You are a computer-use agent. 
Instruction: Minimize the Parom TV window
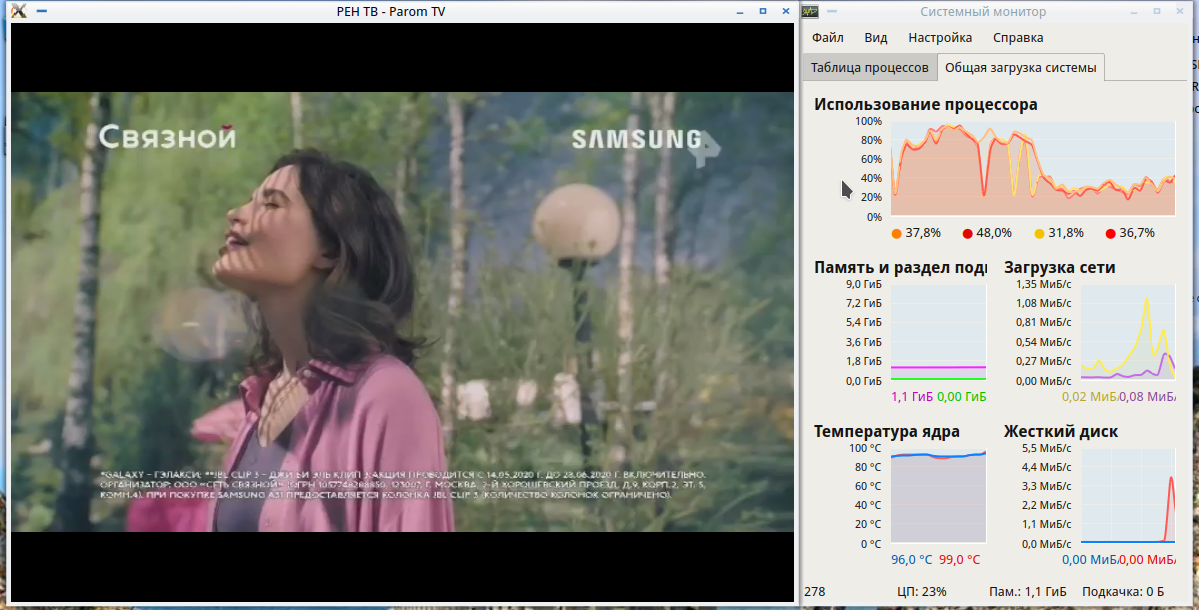(740, 11)
